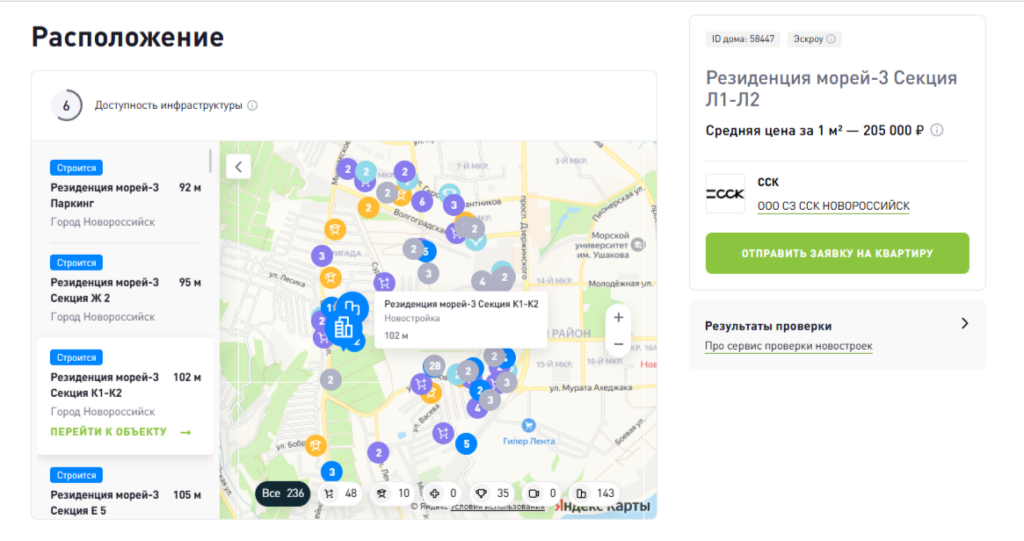Click the 6 infrastructure accessibility score circle
This screenshot has width=1024, height=541.
click(x=66, y=106)
